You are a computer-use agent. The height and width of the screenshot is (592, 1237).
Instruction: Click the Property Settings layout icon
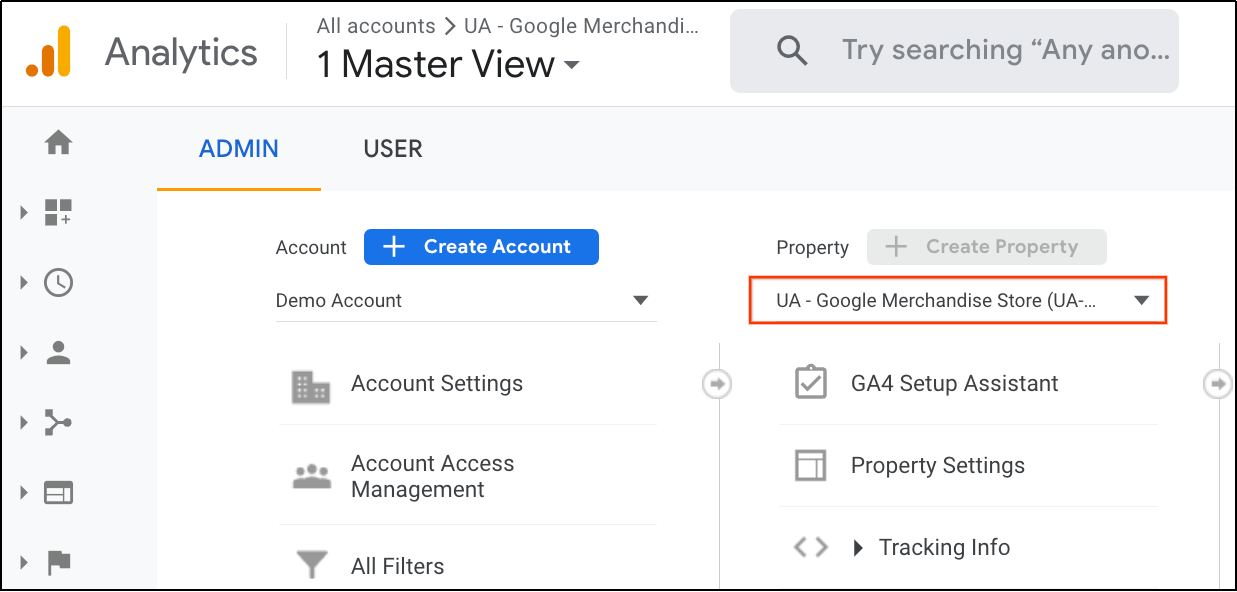(811, 465)
